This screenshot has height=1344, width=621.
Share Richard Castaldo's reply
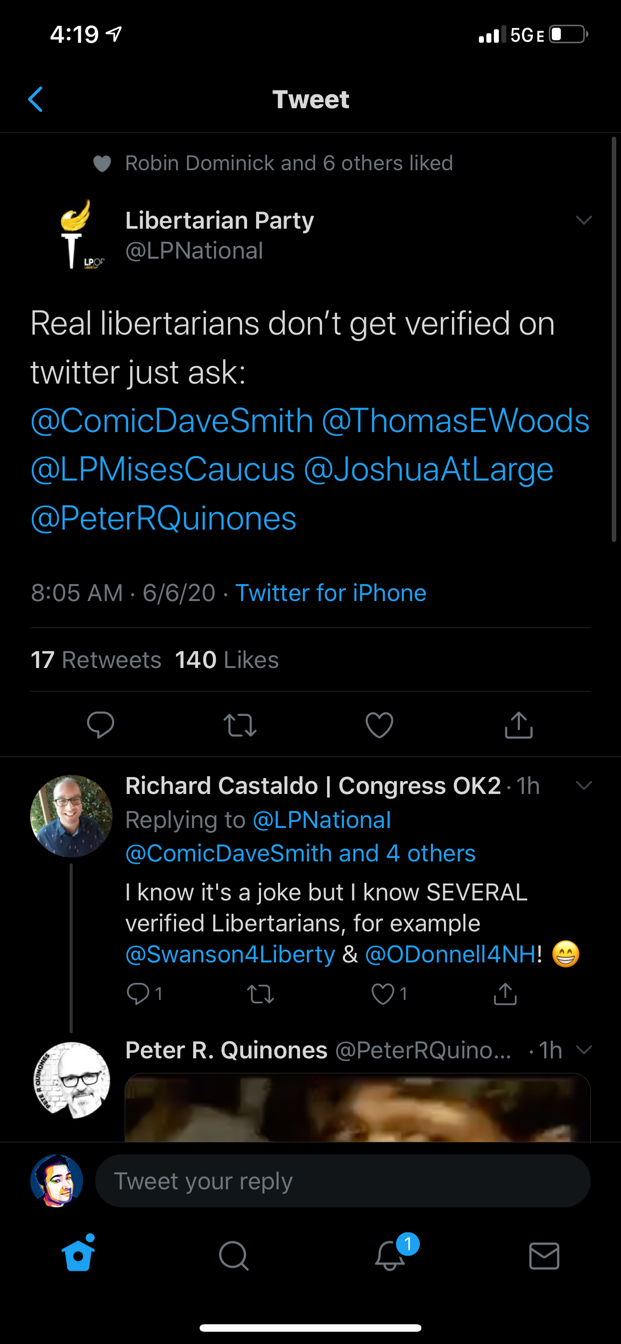click(x=506, y=993)
